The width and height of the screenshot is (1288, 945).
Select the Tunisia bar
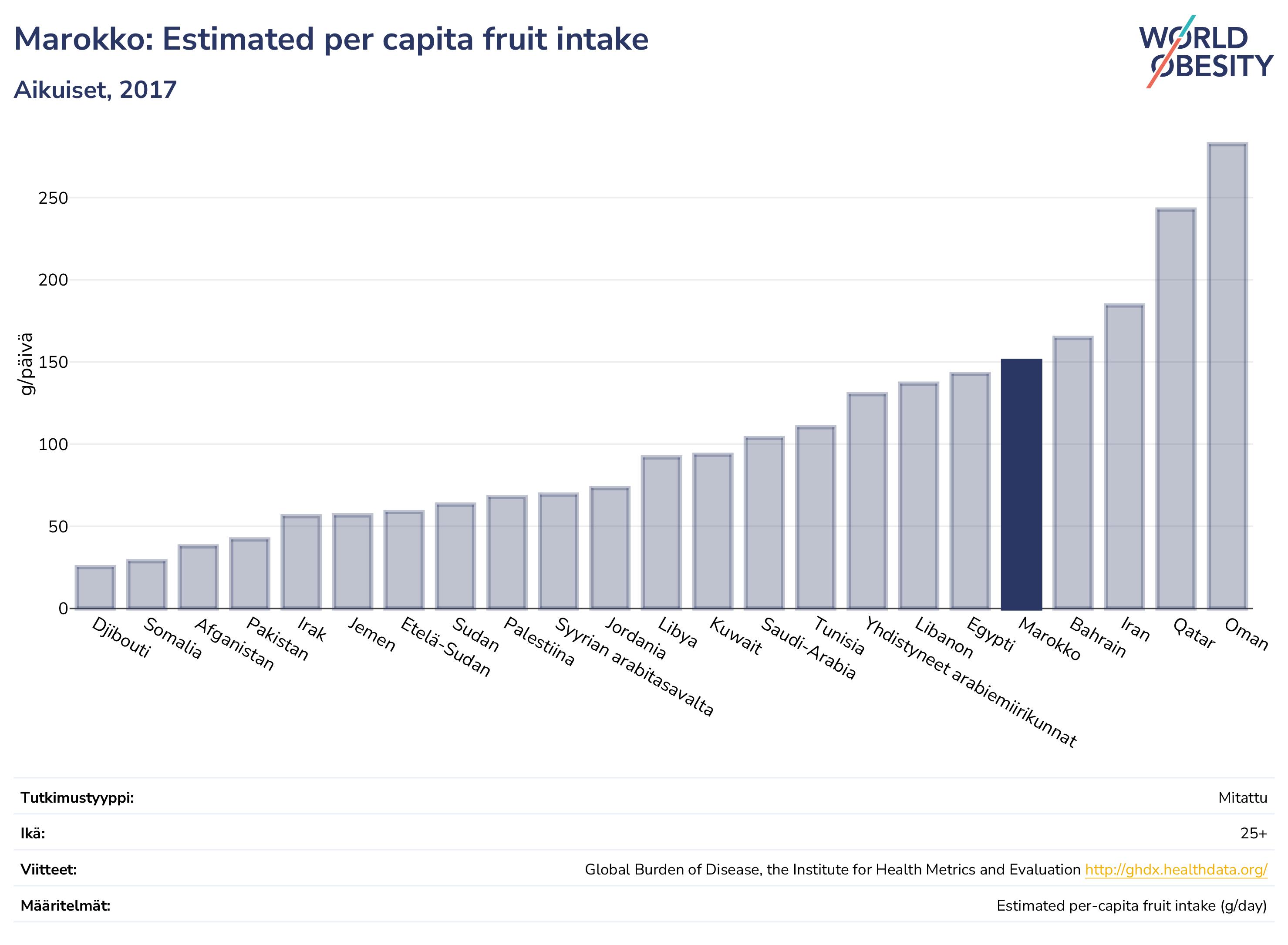click(x=816, y=518)
